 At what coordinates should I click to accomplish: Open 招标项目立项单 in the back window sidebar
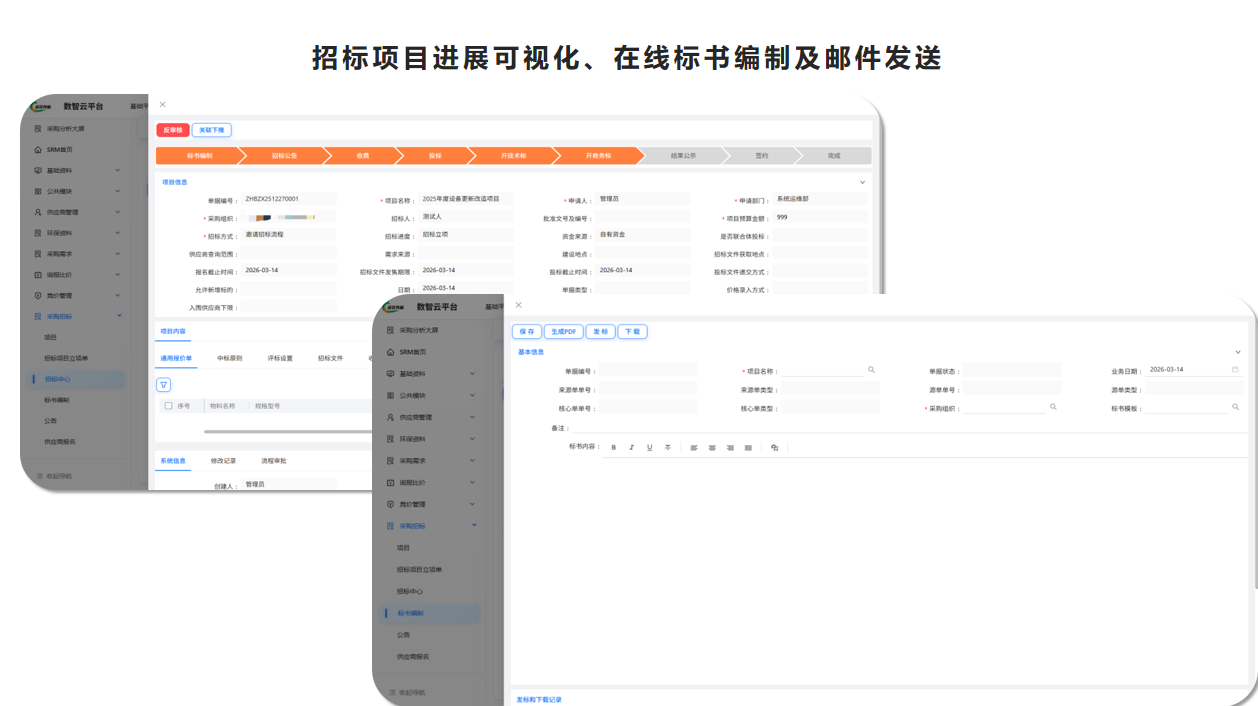(67, 358)
